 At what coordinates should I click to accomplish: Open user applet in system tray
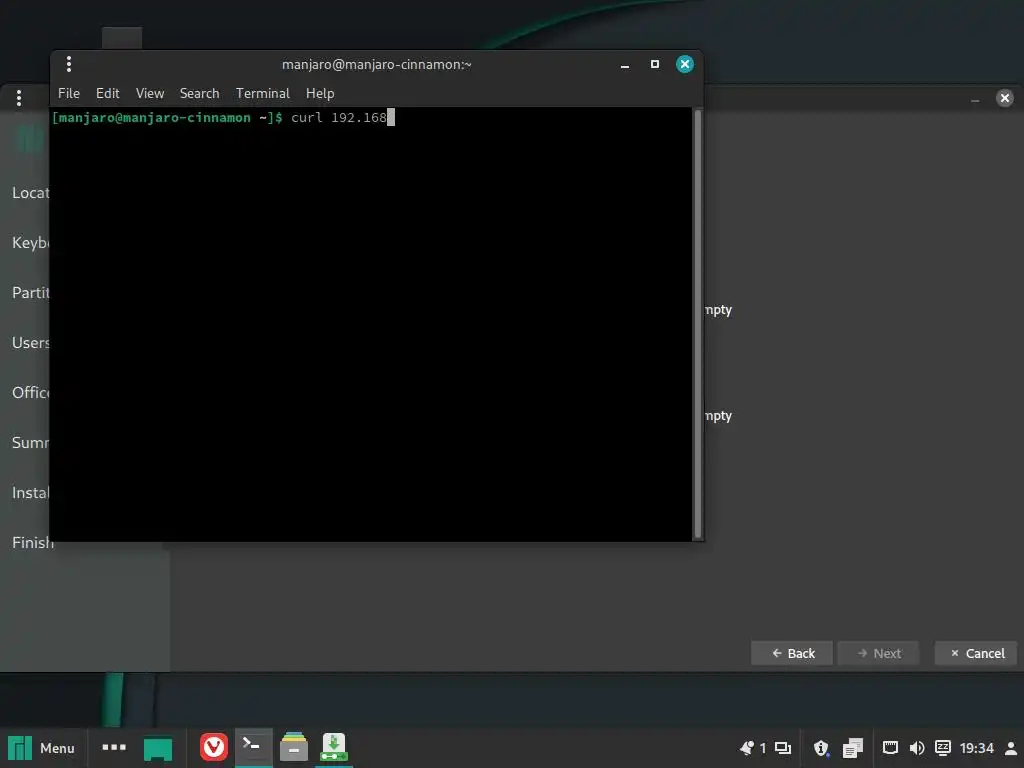coord(1010,748)
